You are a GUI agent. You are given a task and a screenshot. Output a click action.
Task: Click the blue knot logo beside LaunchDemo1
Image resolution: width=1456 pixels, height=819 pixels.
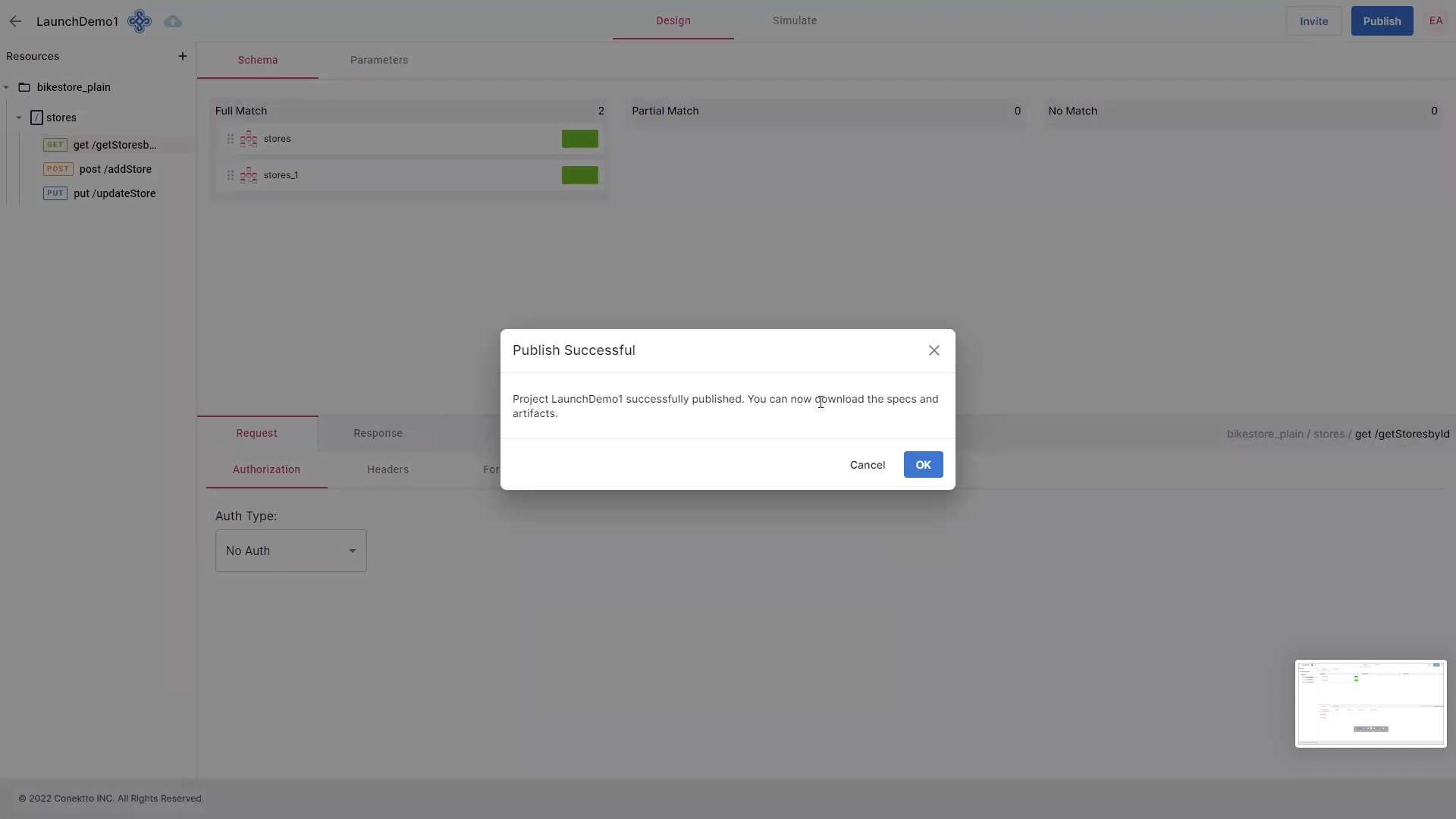[x=140, y=21]
